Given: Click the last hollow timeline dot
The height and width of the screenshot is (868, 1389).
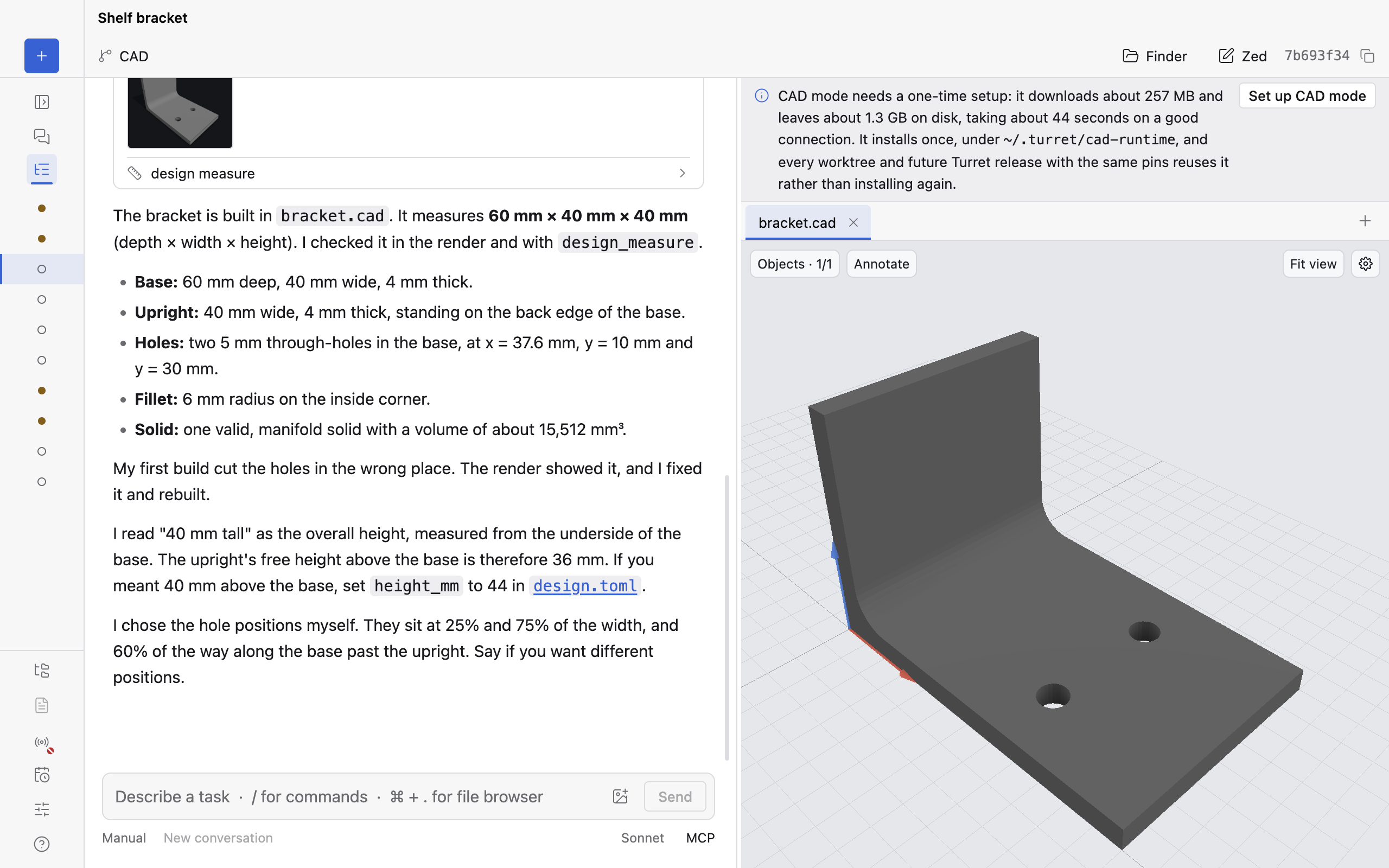Looking at the screenshot, I should [41, 482].
